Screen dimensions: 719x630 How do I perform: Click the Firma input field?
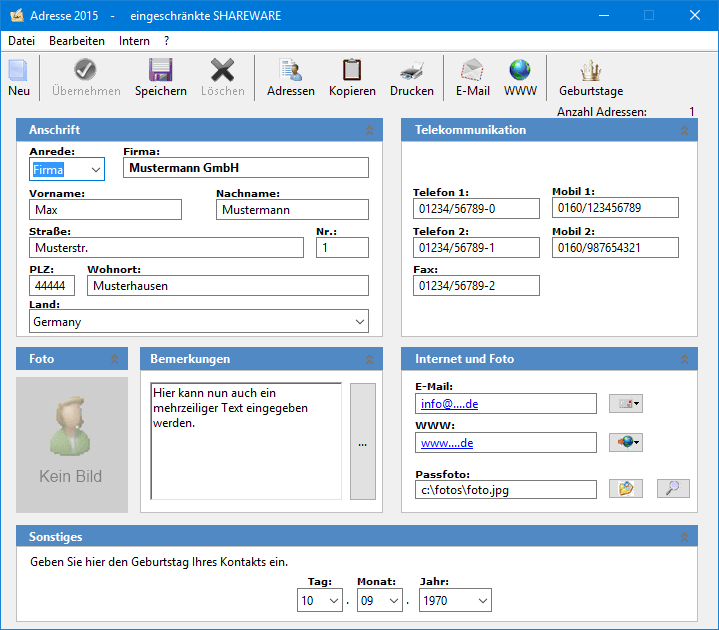point(246,168)
